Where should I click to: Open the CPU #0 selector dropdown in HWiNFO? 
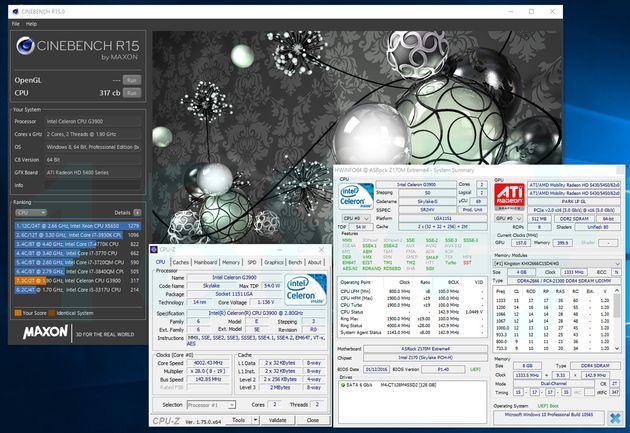[x=356, y=219]
